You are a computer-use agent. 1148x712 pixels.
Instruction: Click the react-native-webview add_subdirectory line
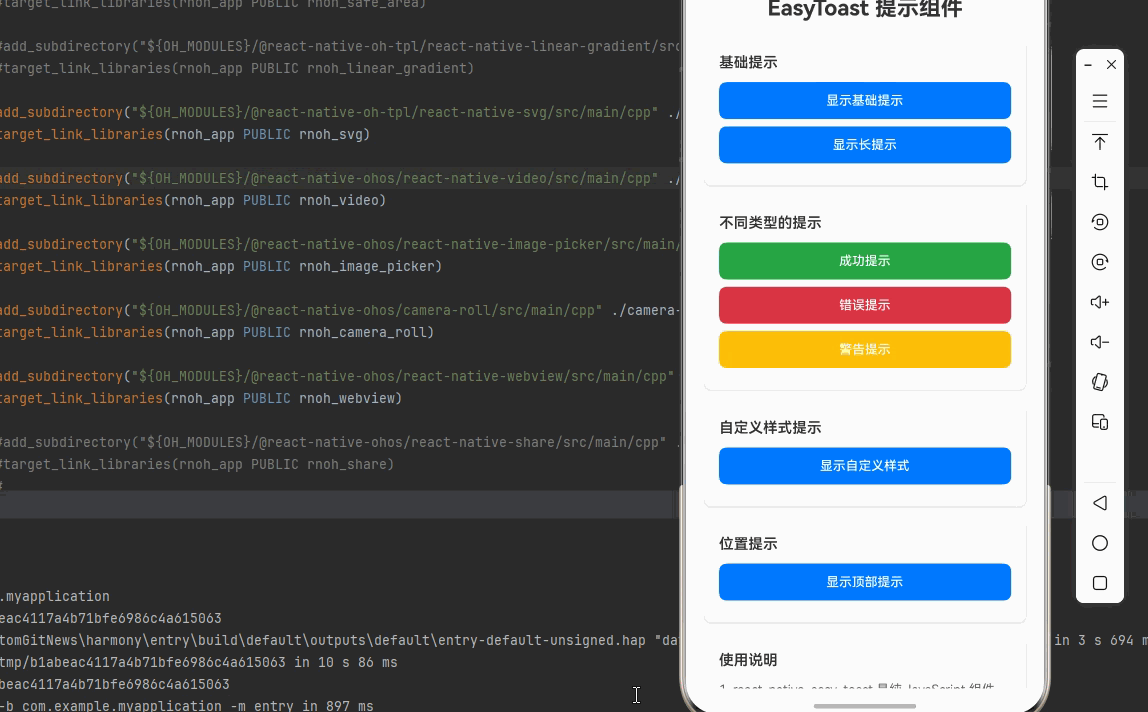pyautogui.click(x=337, y=377)
